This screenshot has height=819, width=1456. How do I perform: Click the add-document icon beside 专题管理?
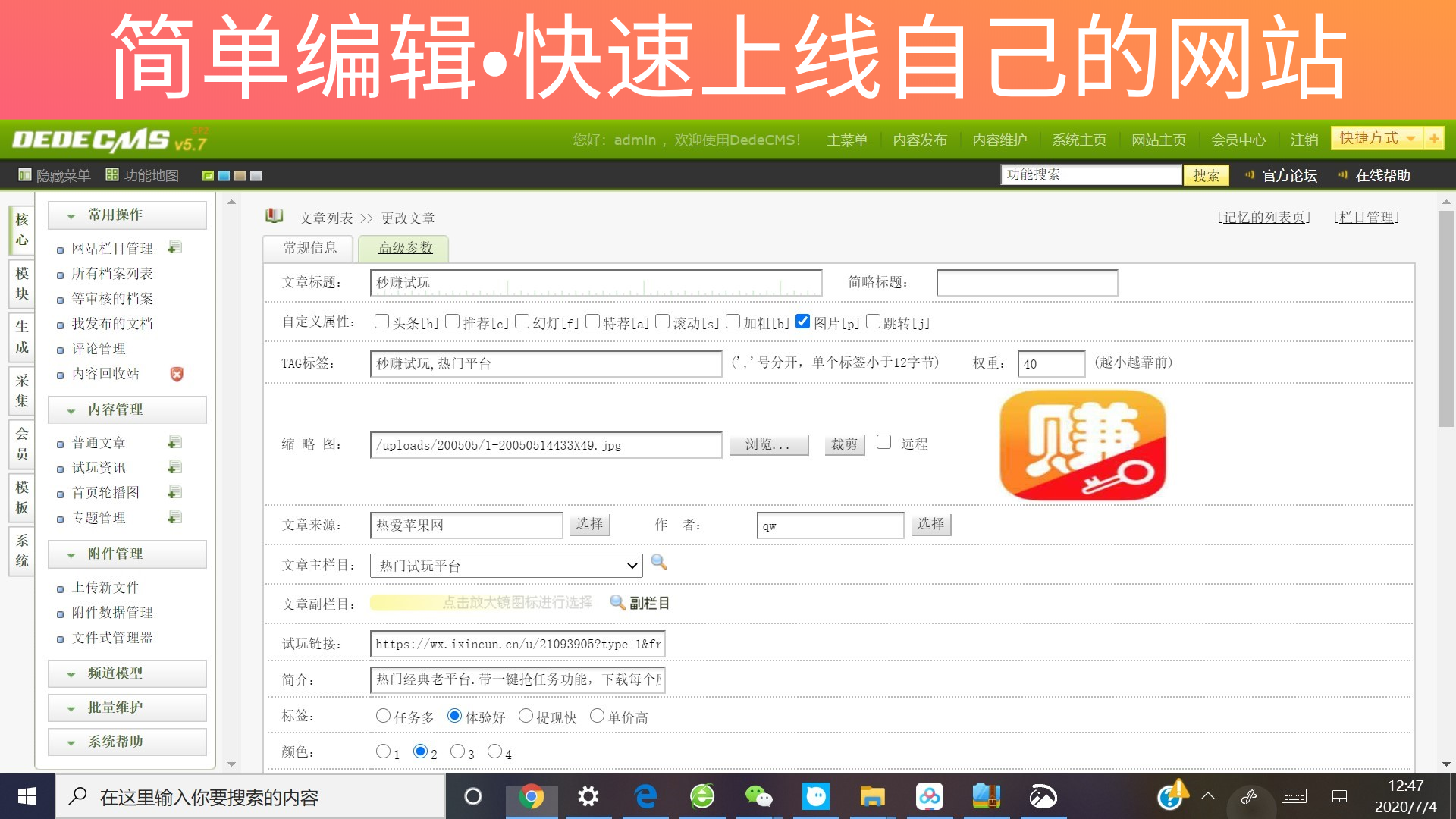coord(175,517)
